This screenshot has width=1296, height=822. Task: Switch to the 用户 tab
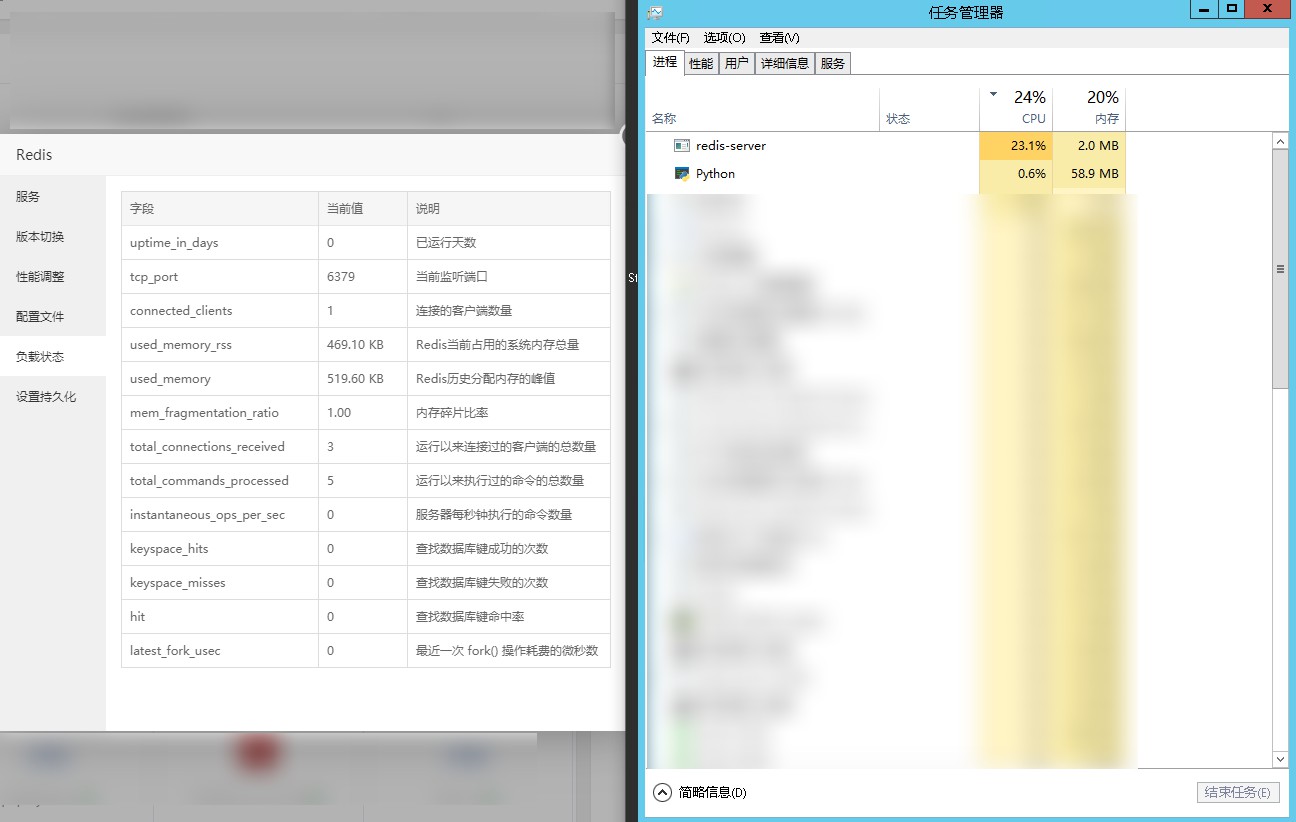pos(737,63)
